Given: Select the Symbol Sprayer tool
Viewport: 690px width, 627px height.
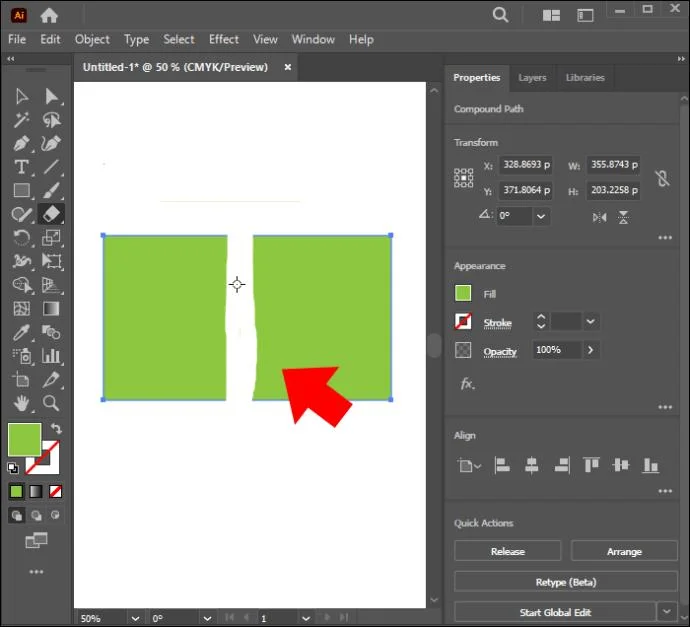Looking at the screenshot, I should point(21,356).
